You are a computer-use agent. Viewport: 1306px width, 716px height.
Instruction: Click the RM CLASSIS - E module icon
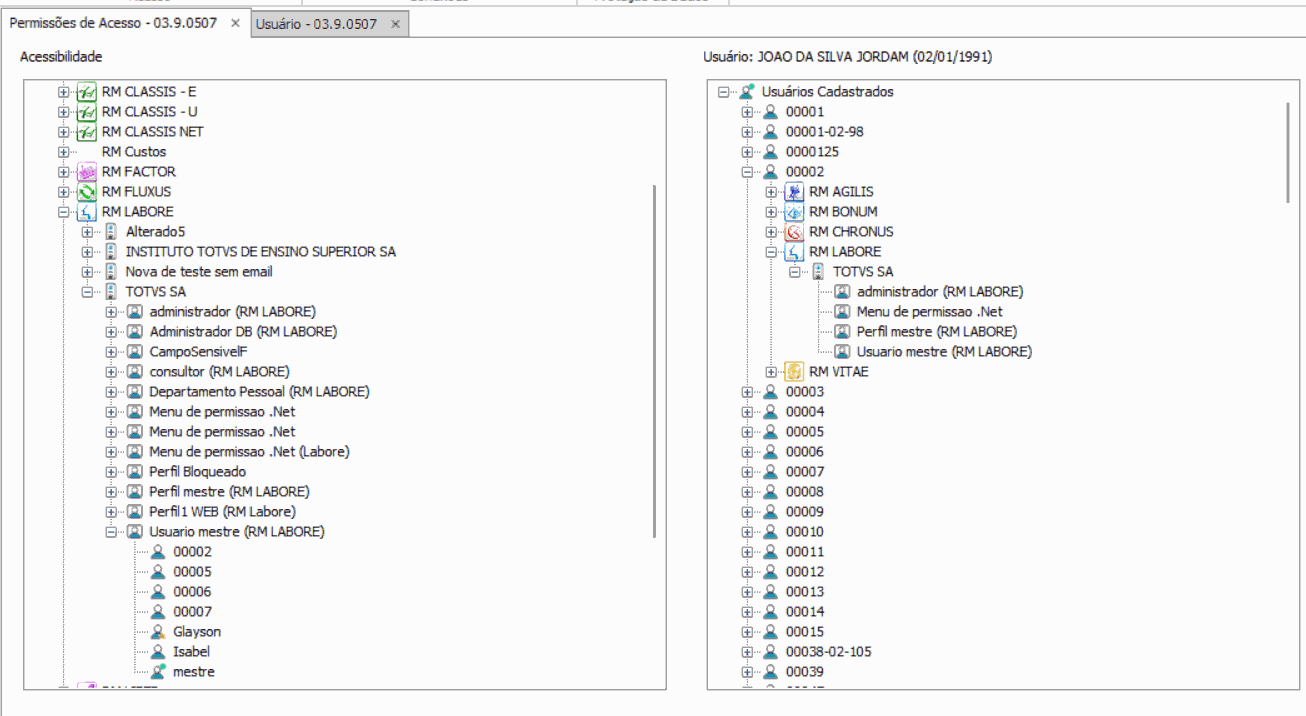pyautogui.click(x=87, y=92)
